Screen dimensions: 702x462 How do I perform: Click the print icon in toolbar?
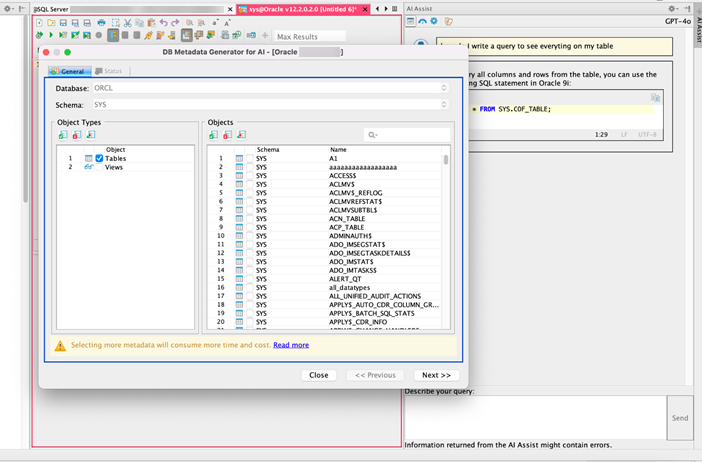pyautogui.click(x=101, y=22)
